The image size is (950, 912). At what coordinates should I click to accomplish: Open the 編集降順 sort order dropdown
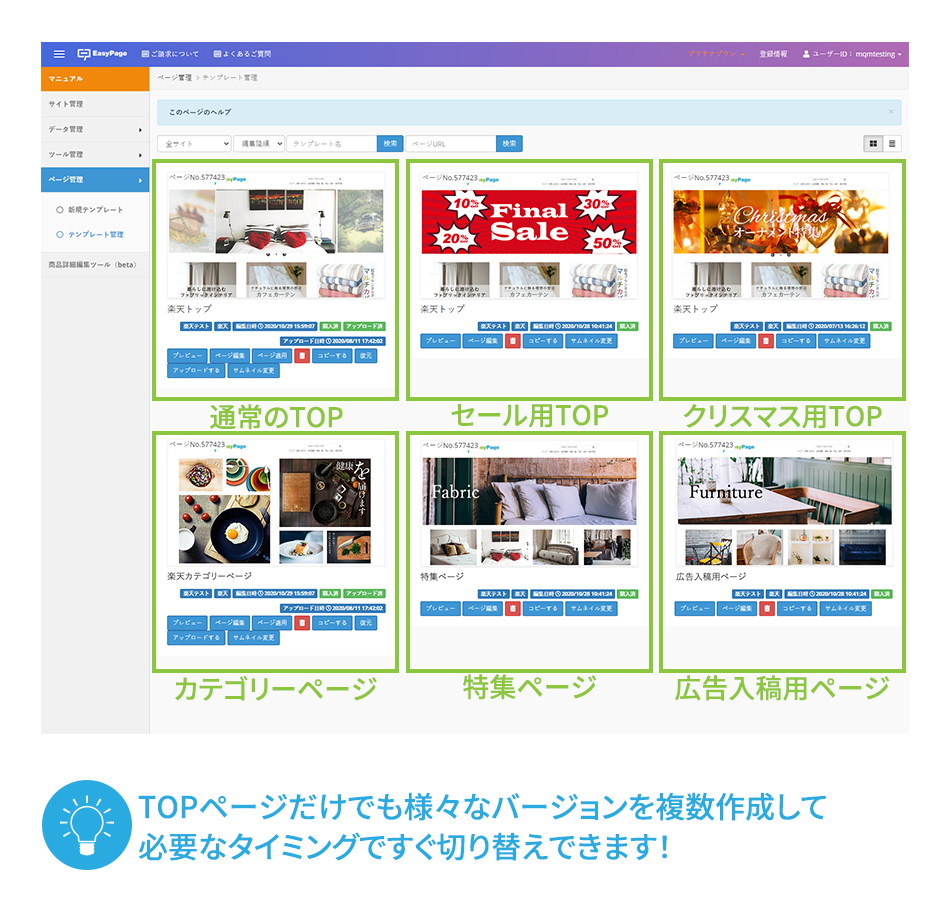[259, 144]
